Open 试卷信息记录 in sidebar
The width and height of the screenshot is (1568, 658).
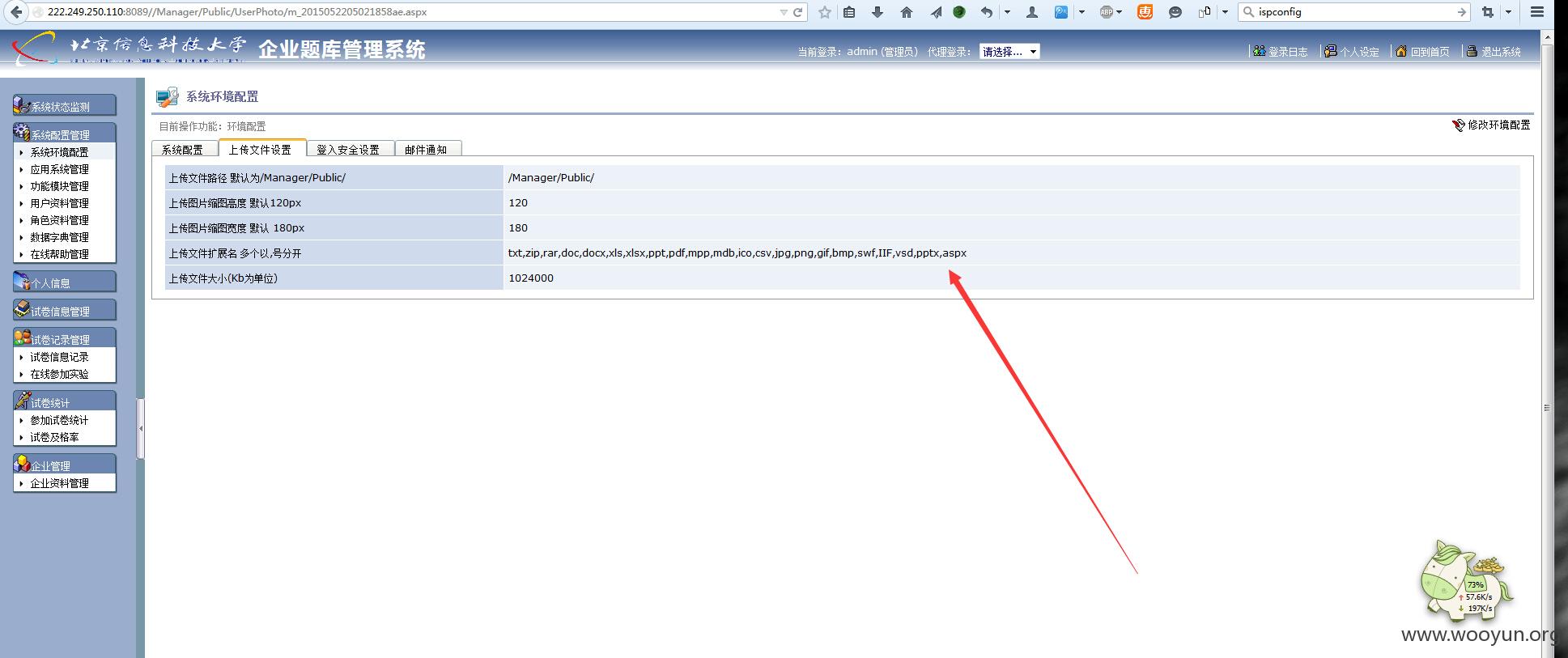point(60,357)
